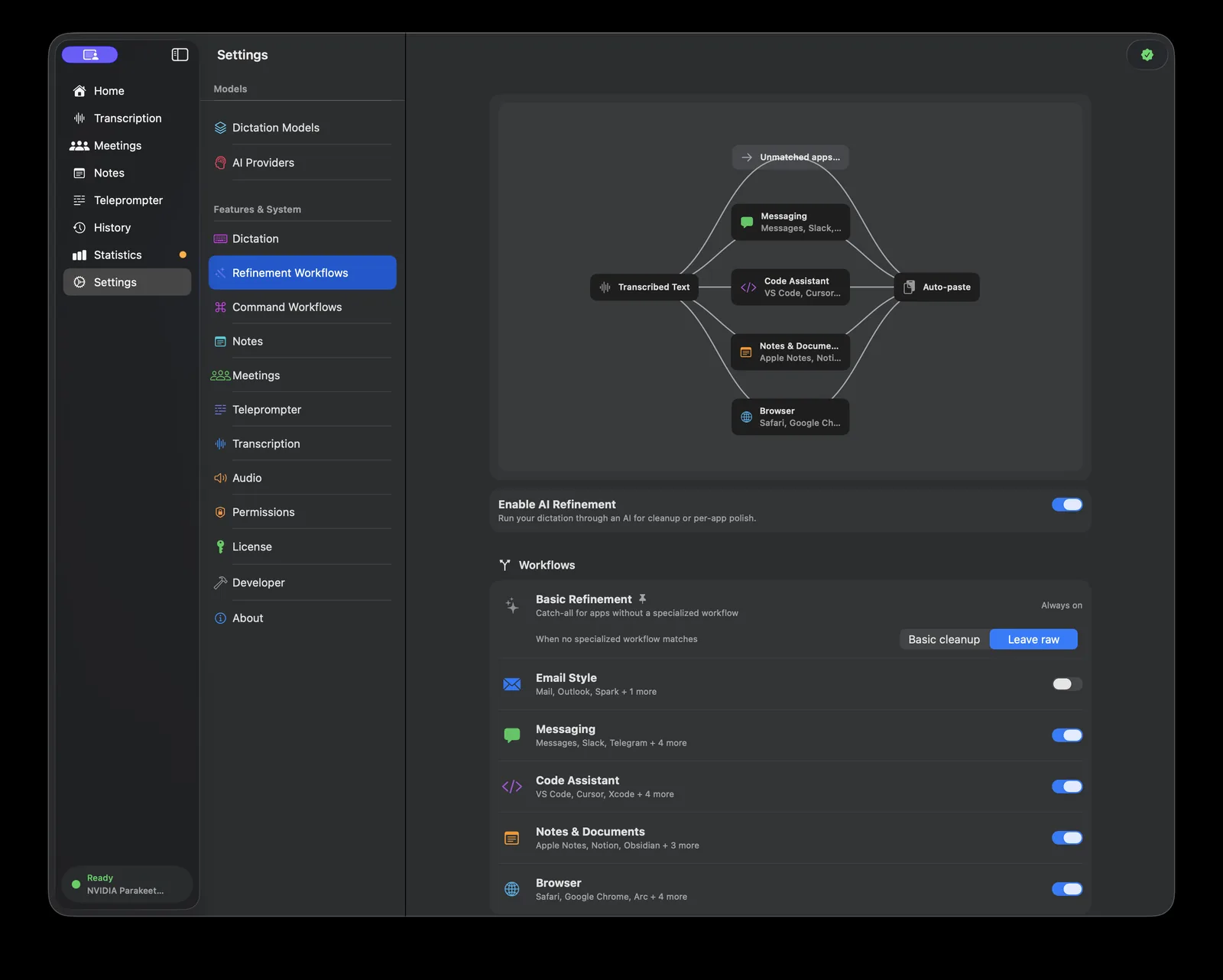
Task: Toggle the Messaging workflow switch
Action: pyautogui.click(x=1067, y=735)
